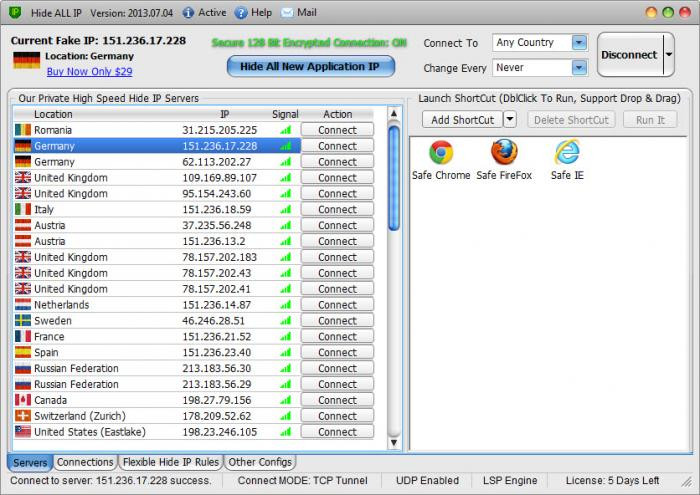Open the Help question mark icon
The width and height of the screenshot is (700, 495).
pos(241,12)
